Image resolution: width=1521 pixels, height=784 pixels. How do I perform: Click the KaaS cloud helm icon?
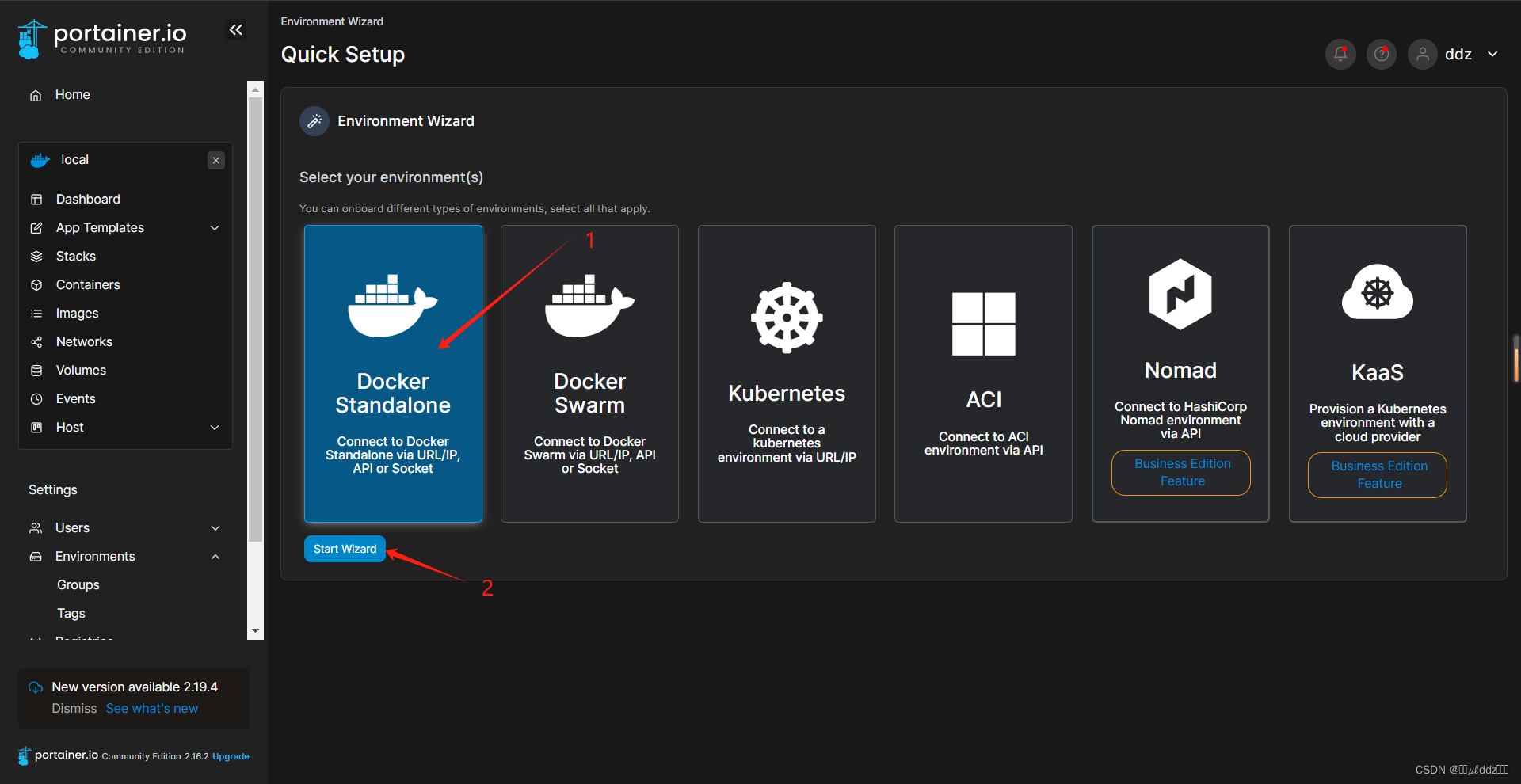(1378, 292)
